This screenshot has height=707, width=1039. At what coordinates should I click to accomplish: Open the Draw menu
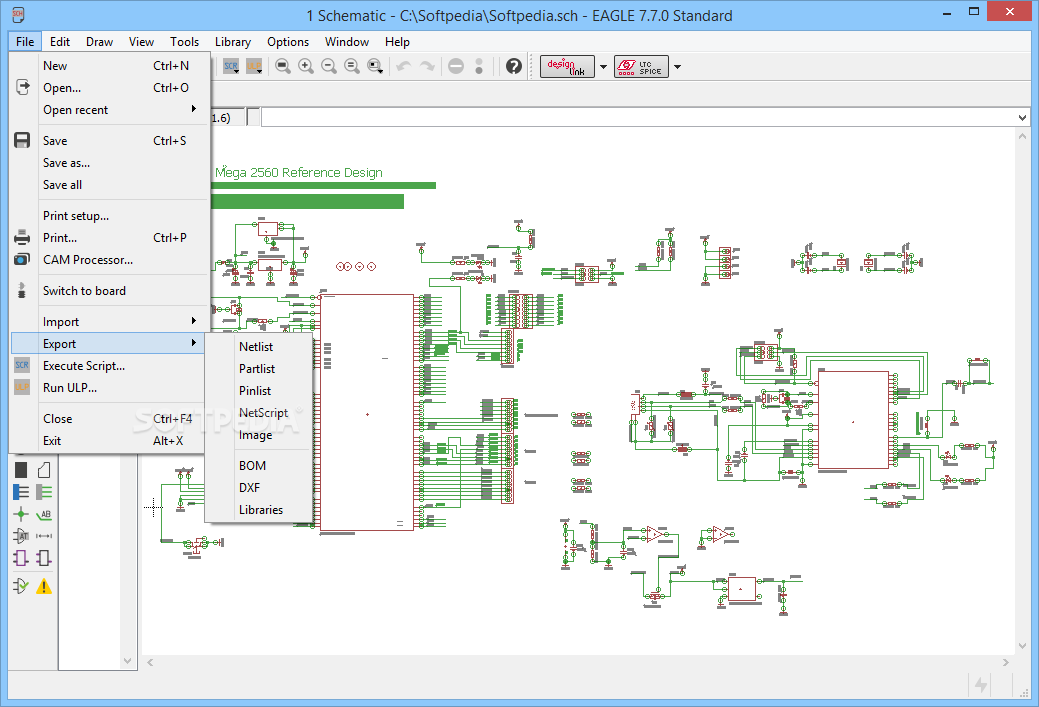click(x=99, y=42)
